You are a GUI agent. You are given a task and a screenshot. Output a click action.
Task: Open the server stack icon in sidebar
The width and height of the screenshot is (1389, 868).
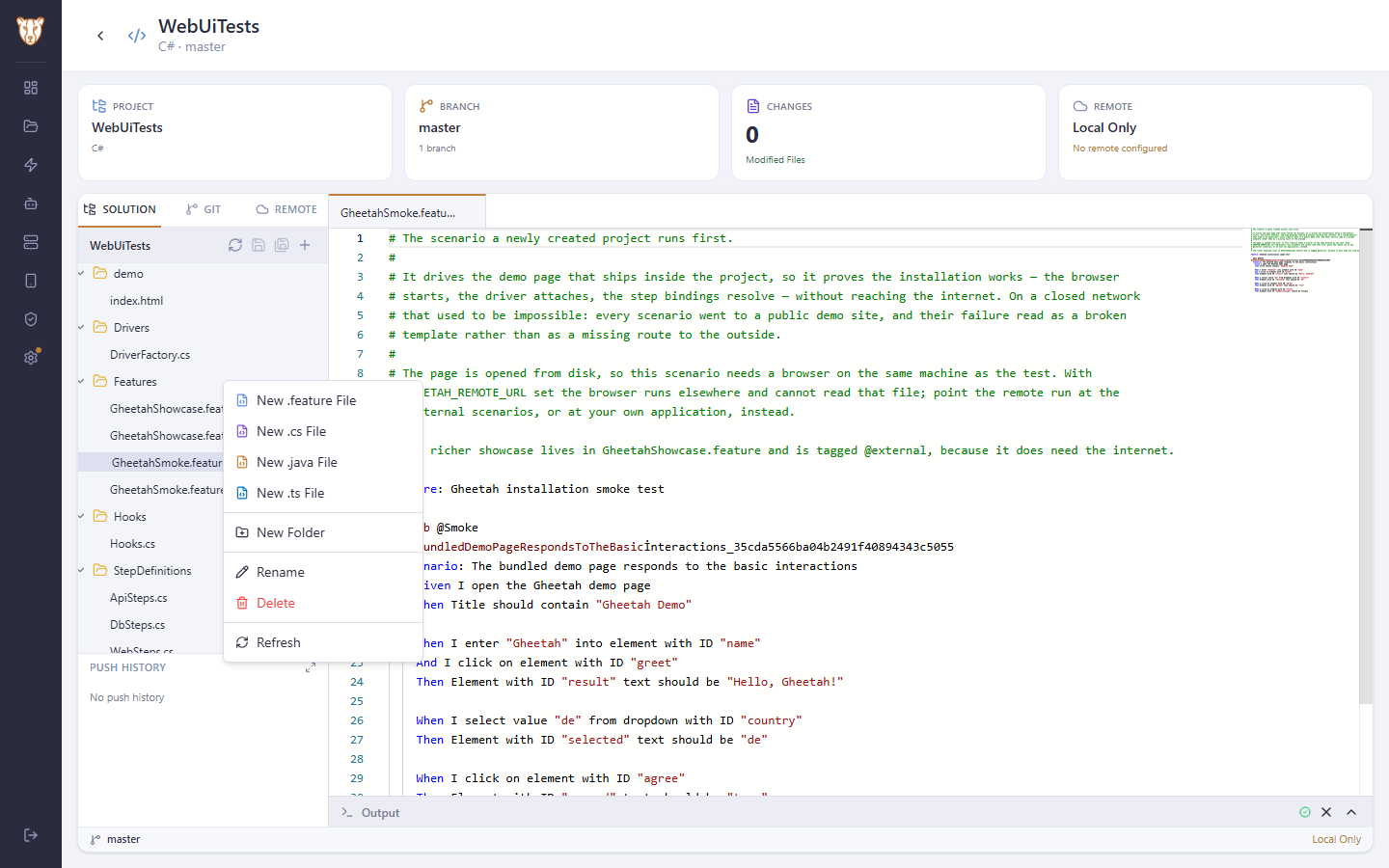(x=31, y=242)
